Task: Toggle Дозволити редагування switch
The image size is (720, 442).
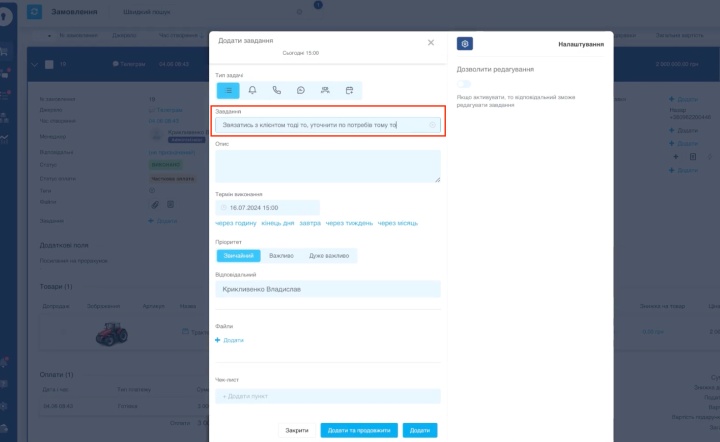Action: point(464,84)
